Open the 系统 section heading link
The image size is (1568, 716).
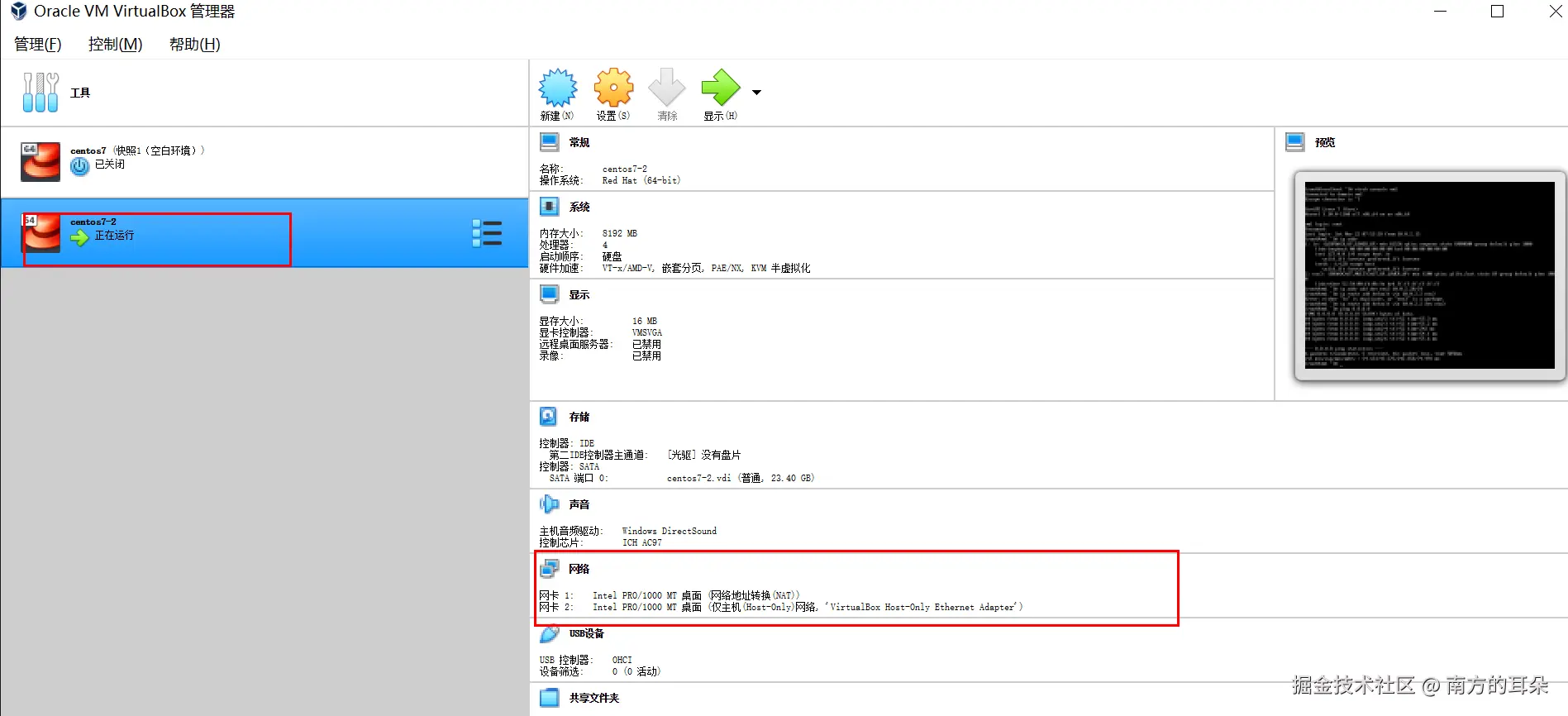tap(579, 207)
